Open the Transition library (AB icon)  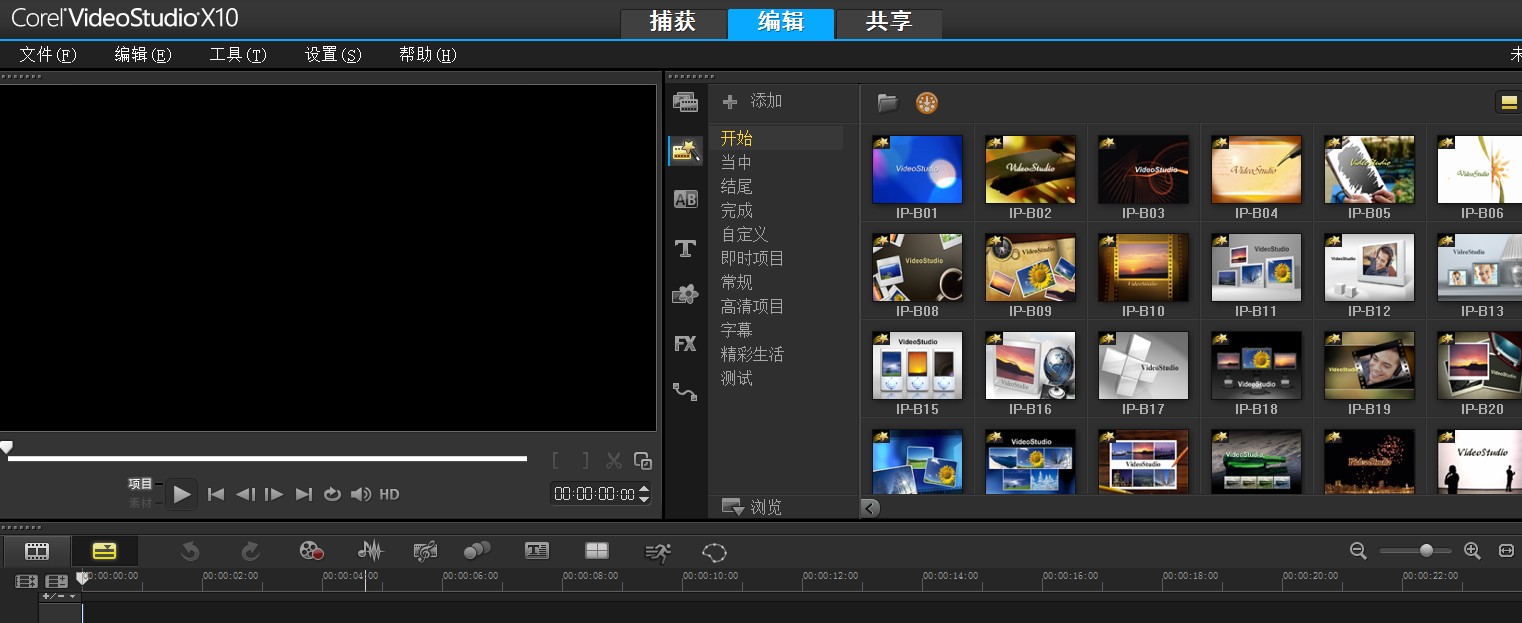[685, 199]
